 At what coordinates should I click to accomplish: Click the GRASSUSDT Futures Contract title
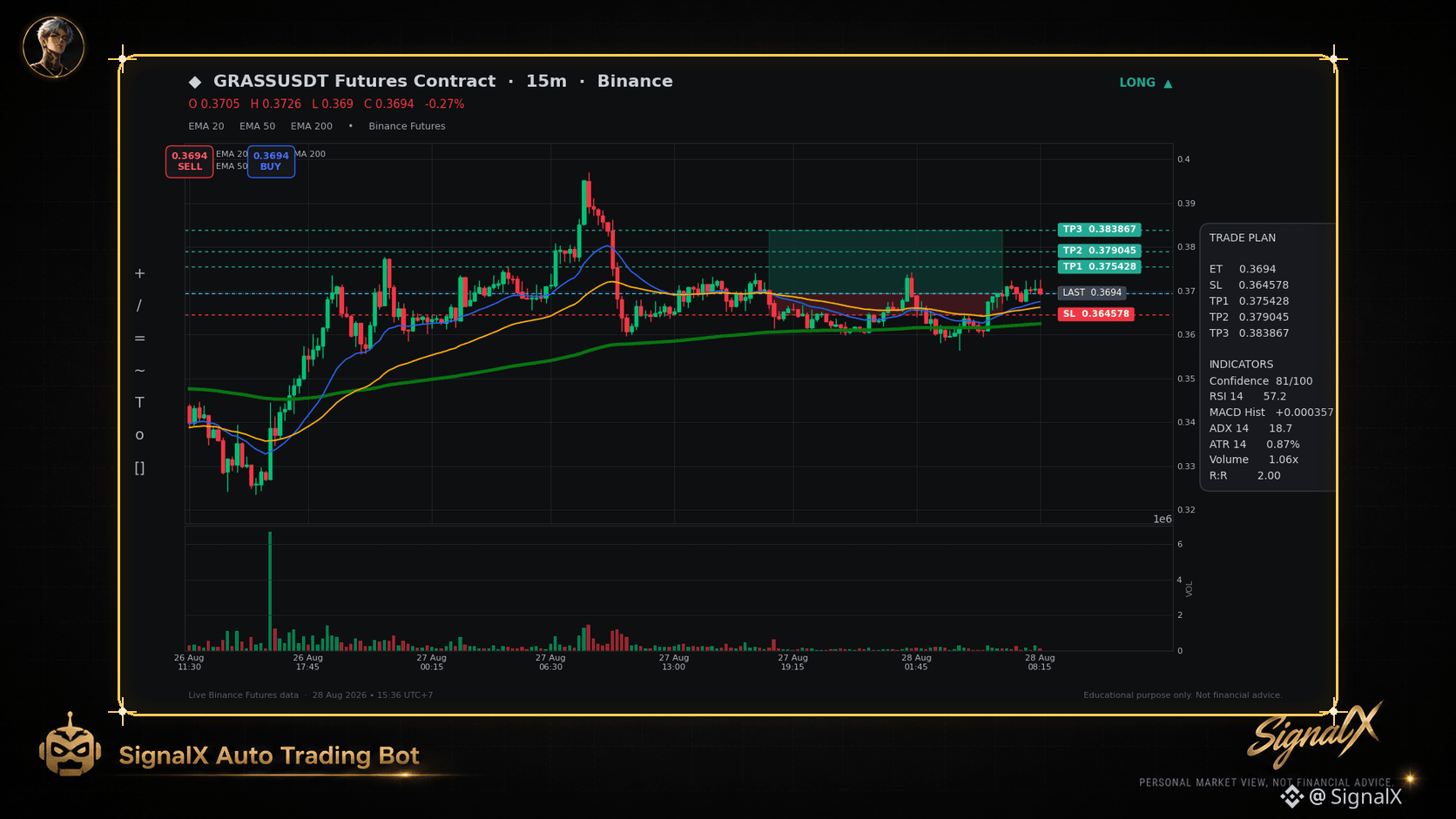pyautogui.click(x=354, y=81)
